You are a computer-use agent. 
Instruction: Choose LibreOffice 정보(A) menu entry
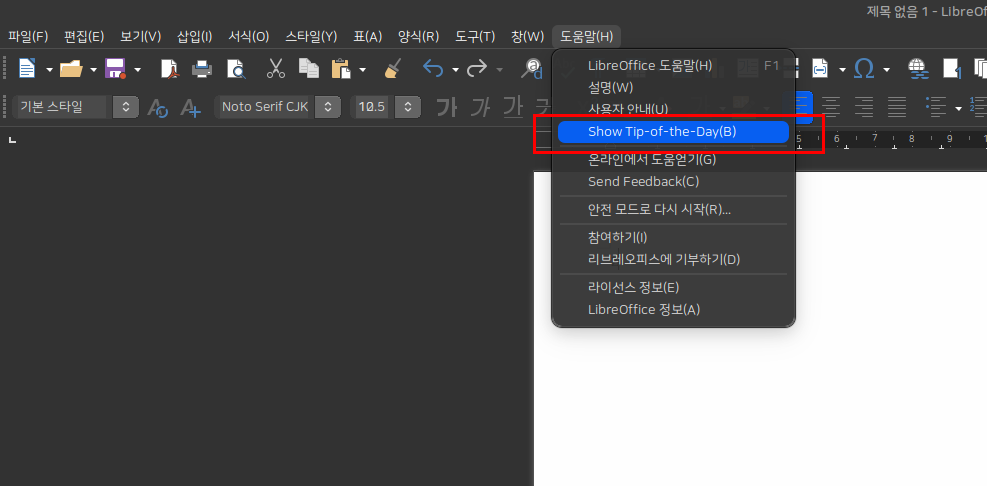pos(644,309)
